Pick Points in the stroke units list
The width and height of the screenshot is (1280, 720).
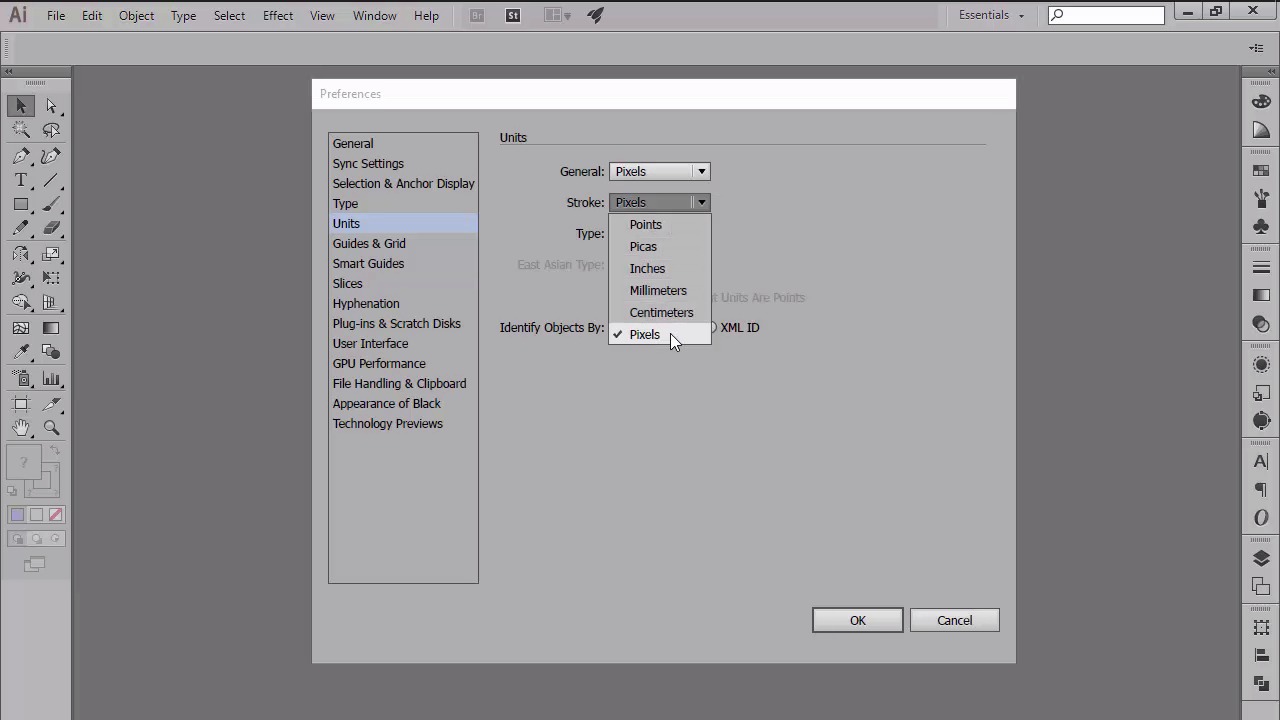click(645, 225)
